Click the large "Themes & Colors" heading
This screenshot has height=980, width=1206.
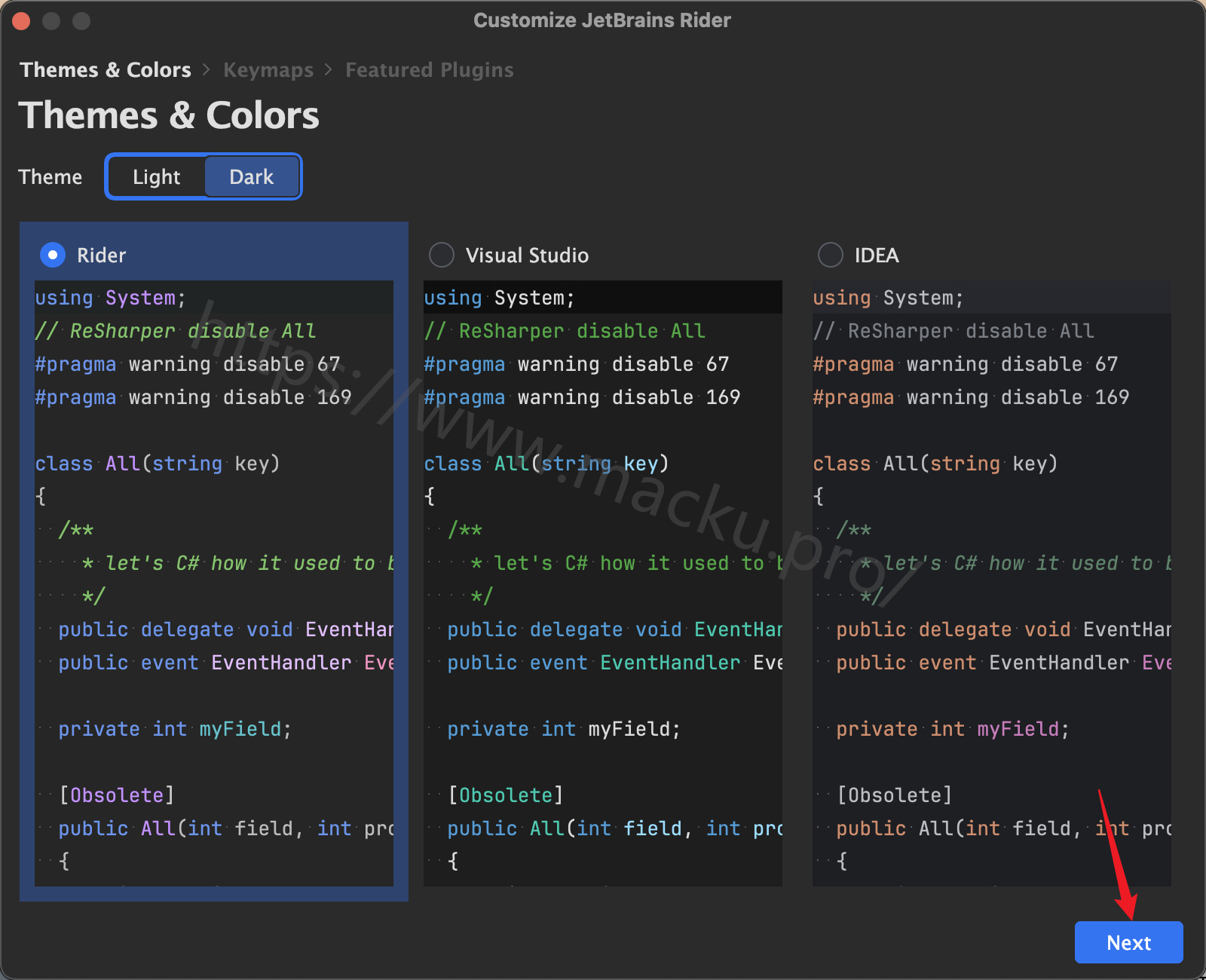click(x=169, y=115)
